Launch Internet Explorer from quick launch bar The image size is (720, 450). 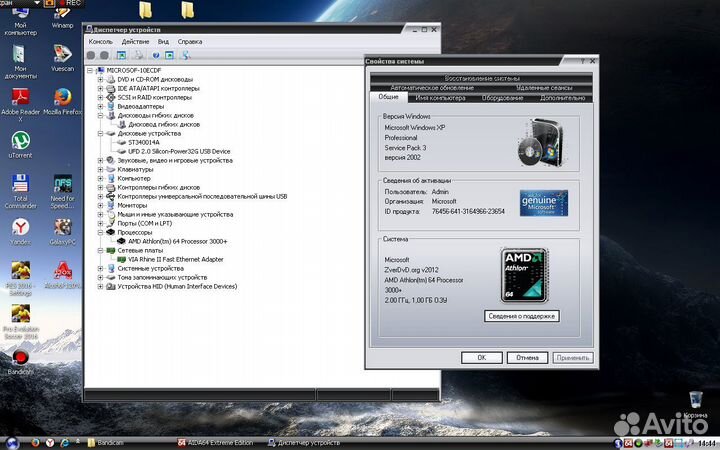[65, 443]
